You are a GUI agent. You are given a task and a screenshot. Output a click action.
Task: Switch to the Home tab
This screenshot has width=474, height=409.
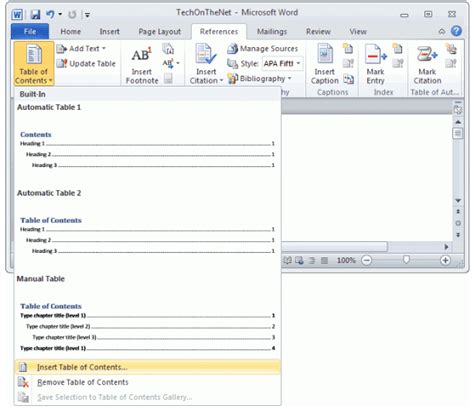(x=71, y=32)
